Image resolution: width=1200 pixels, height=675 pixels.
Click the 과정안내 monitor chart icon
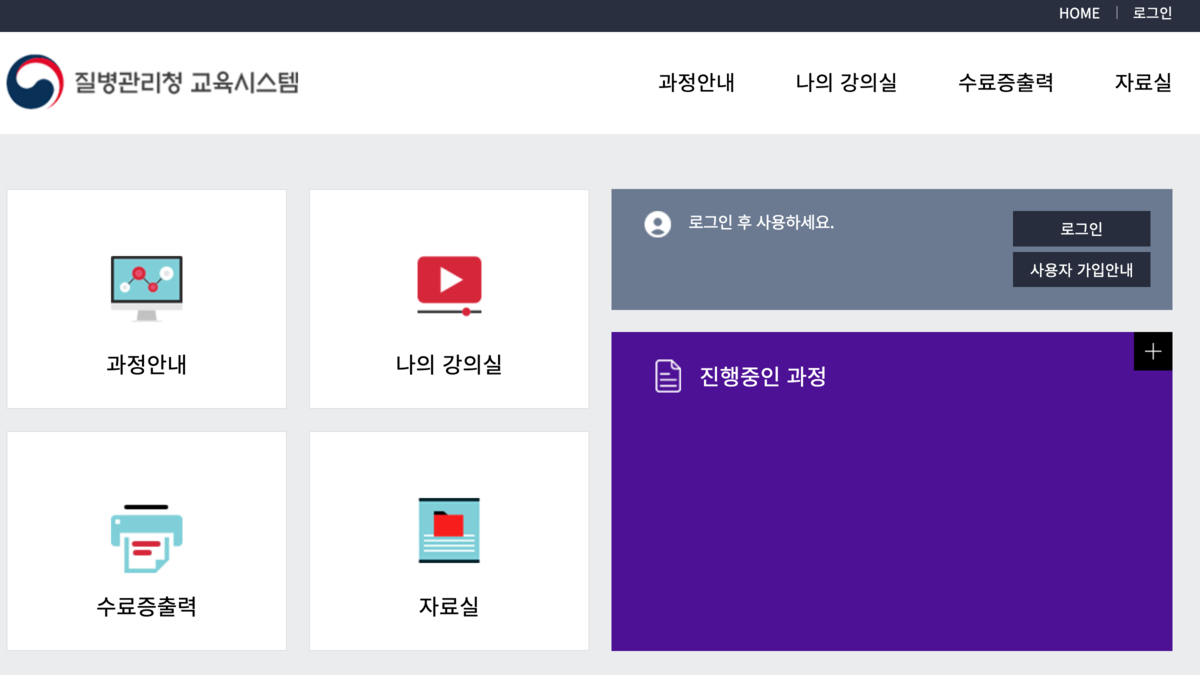(x=146, y=287)
